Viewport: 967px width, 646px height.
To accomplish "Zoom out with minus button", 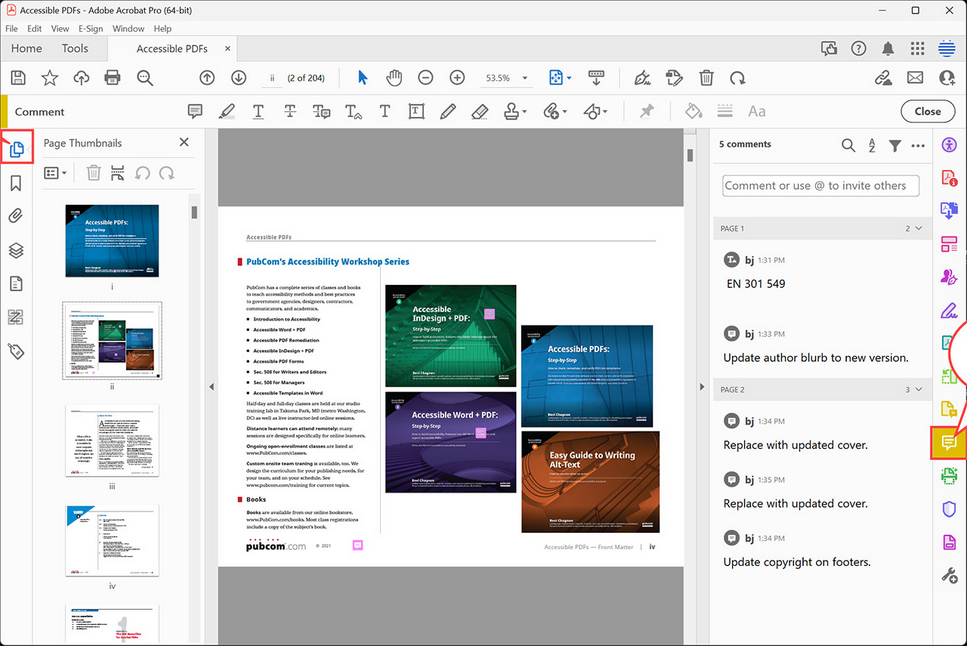I will [426, 78].
